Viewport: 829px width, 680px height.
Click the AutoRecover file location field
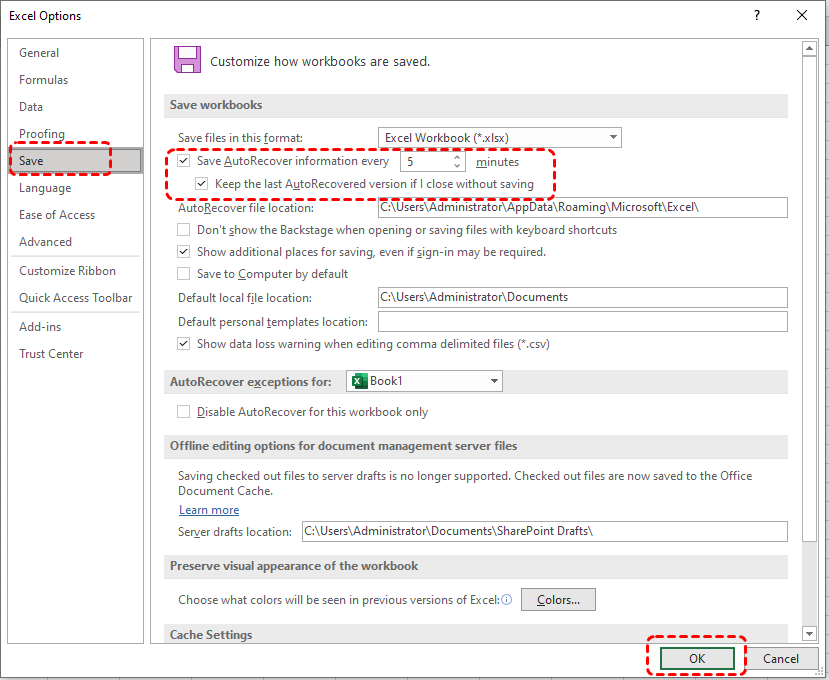[x=582, y=208]
